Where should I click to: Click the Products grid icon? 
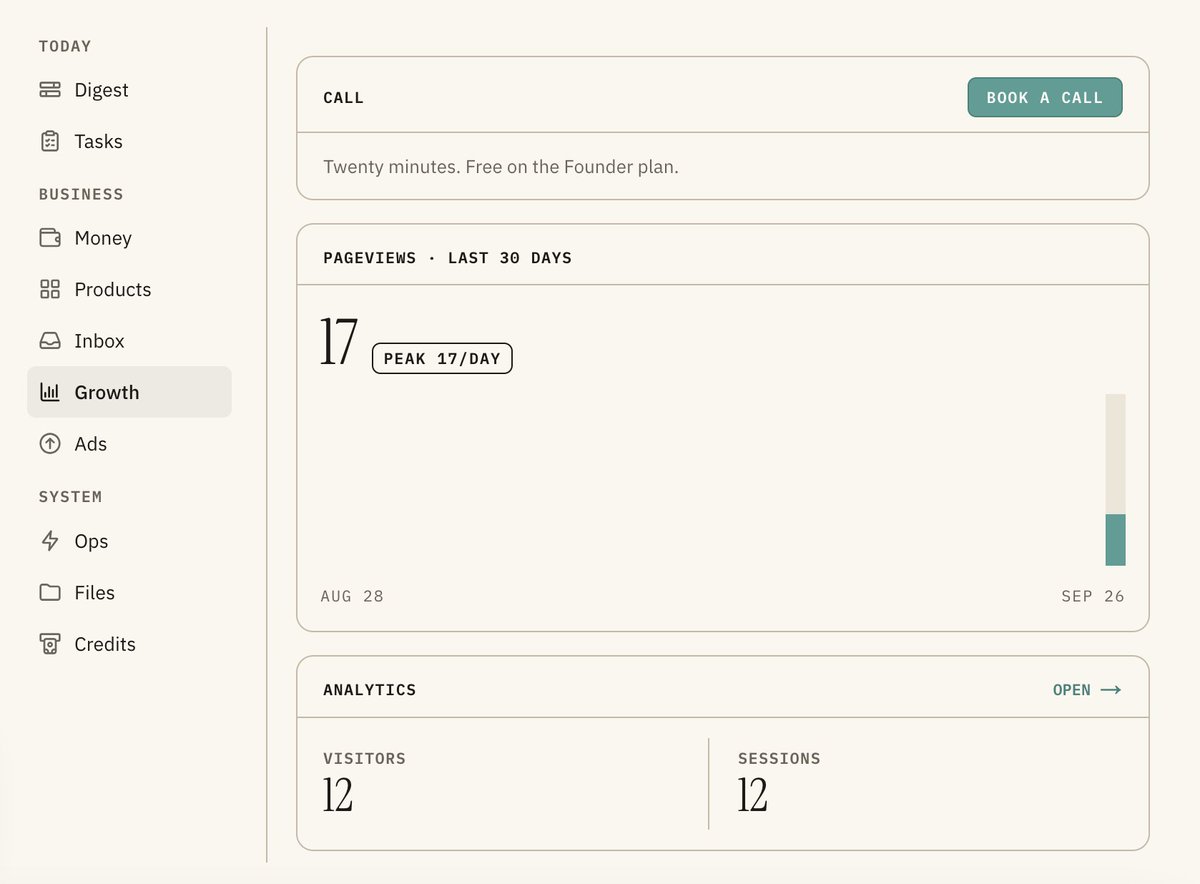[x=50, y=289]
